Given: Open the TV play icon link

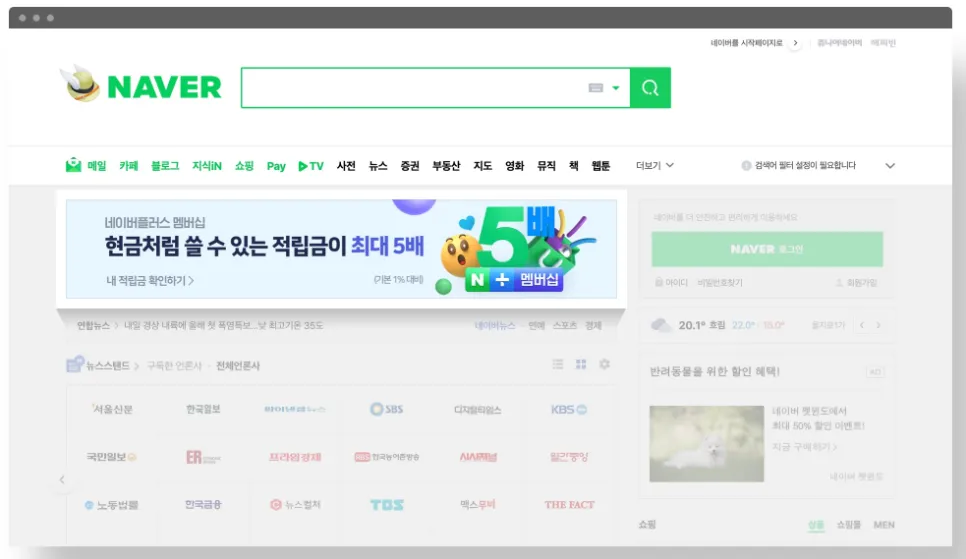Looking at the screenshot, I should tap(310, 166).
